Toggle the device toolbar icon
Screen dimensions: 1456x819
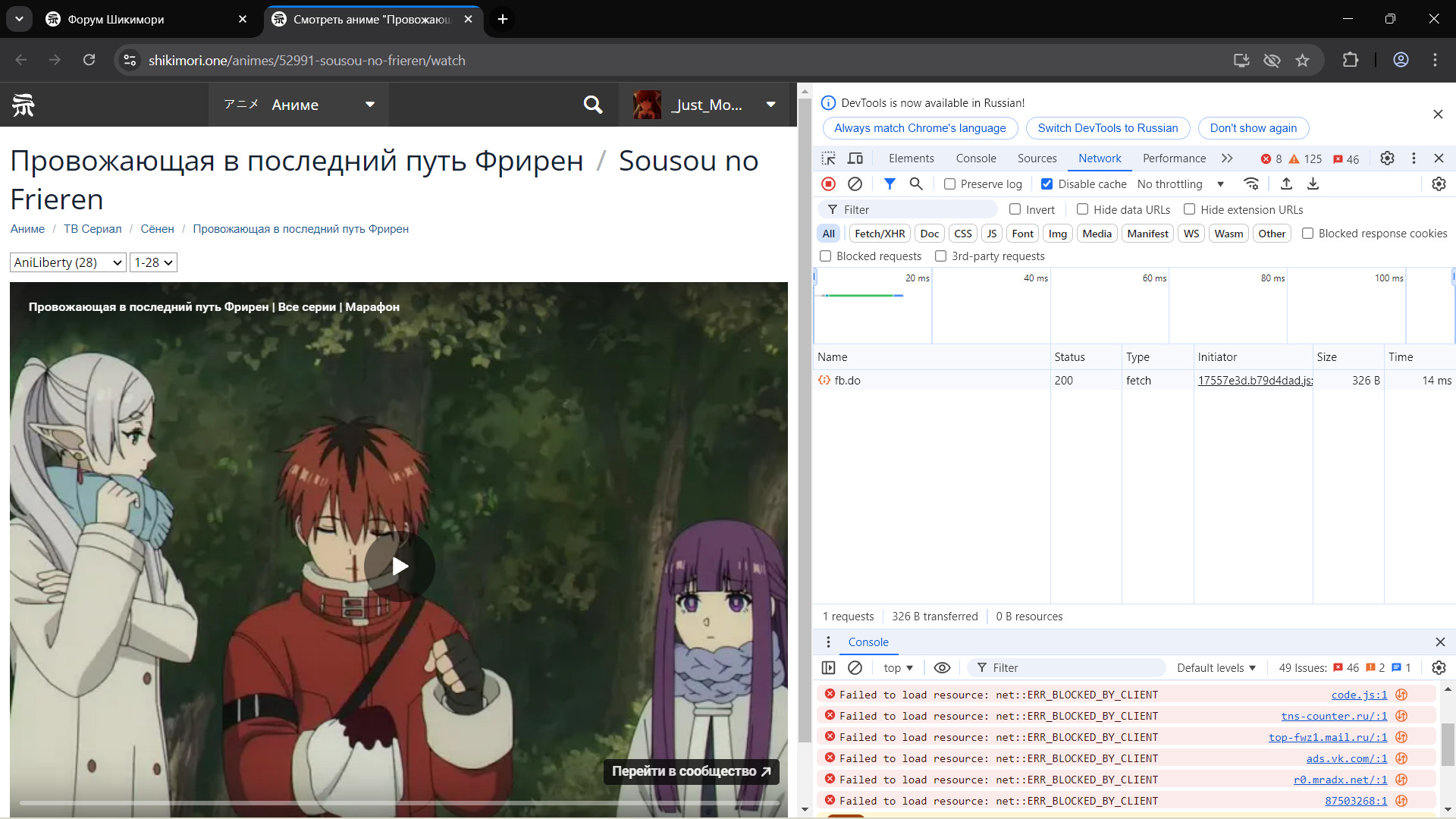pyautogui.click(x=855, y=158)
